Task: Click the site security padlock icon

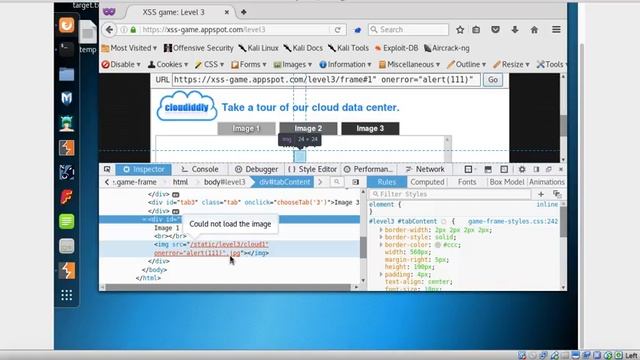Action: (133, 30)
